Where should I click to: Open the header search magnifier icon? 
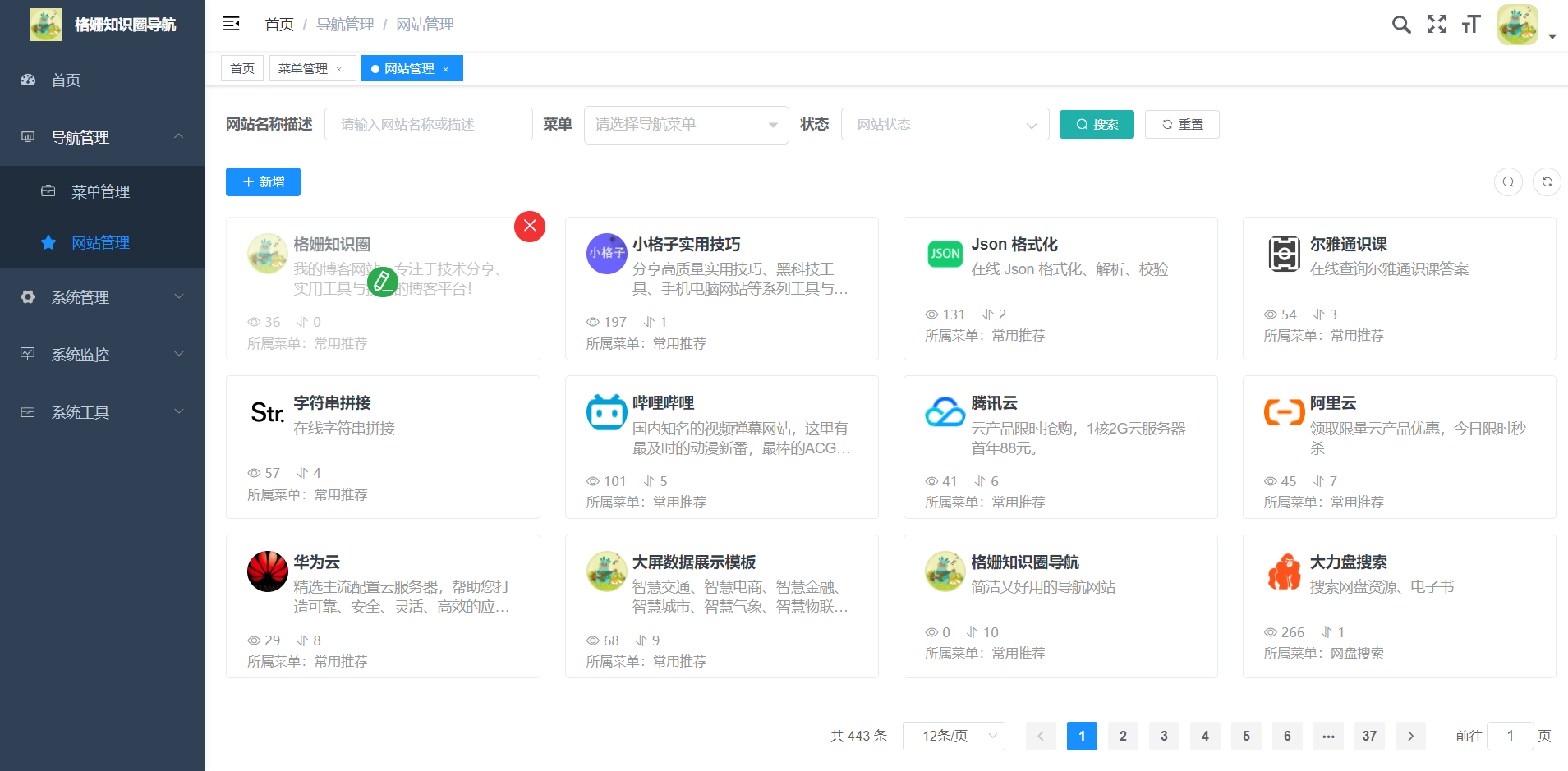coord(1401,25)
